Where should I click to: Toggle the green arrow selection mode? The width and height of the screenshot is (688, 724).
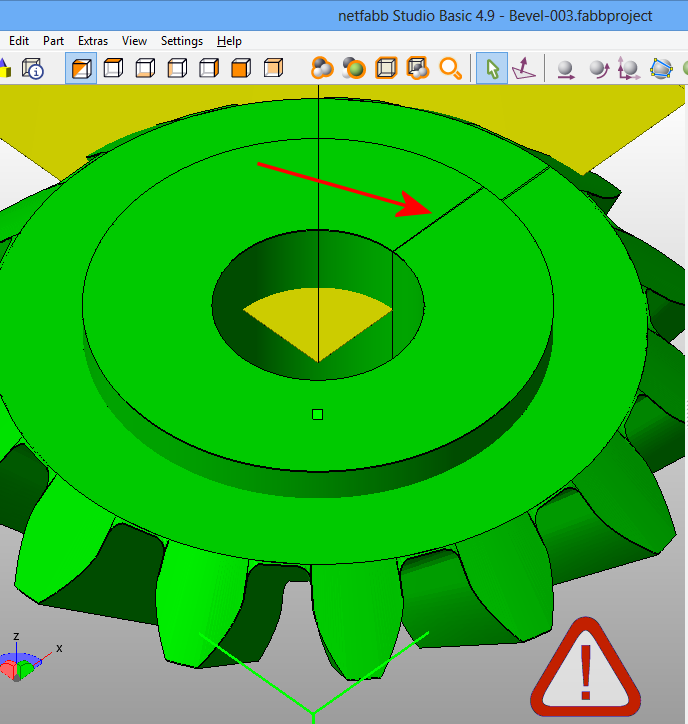[x=491, y=69]
